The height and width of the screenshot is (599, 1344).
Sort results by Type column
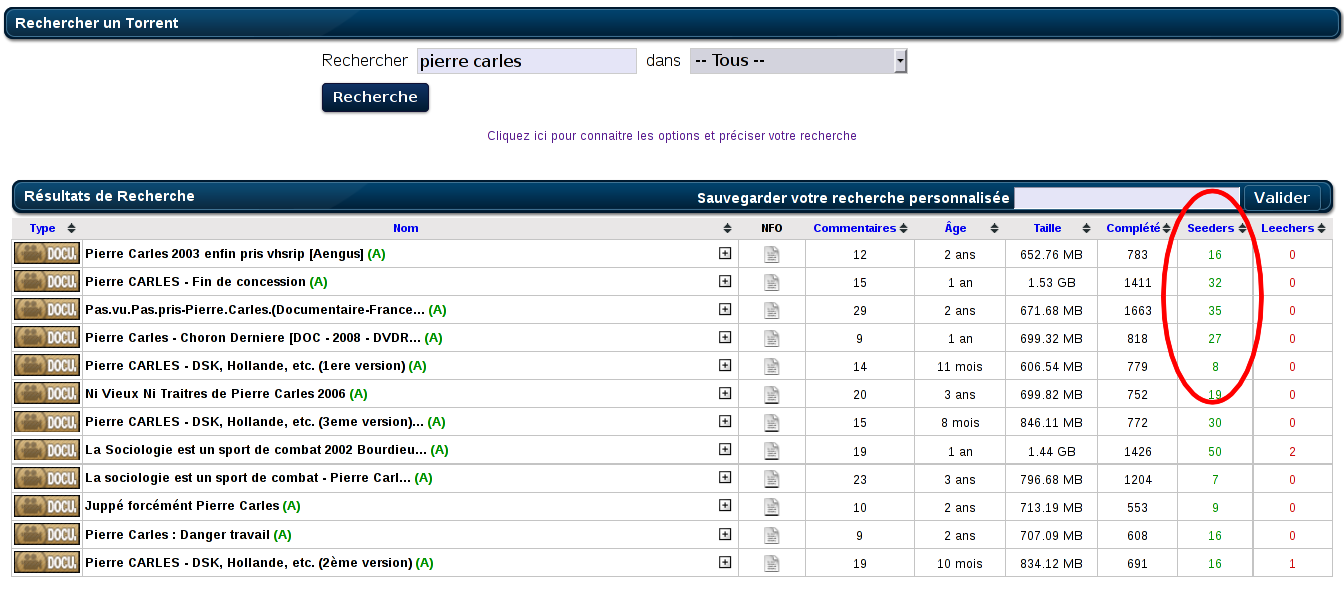coord(43,228)
